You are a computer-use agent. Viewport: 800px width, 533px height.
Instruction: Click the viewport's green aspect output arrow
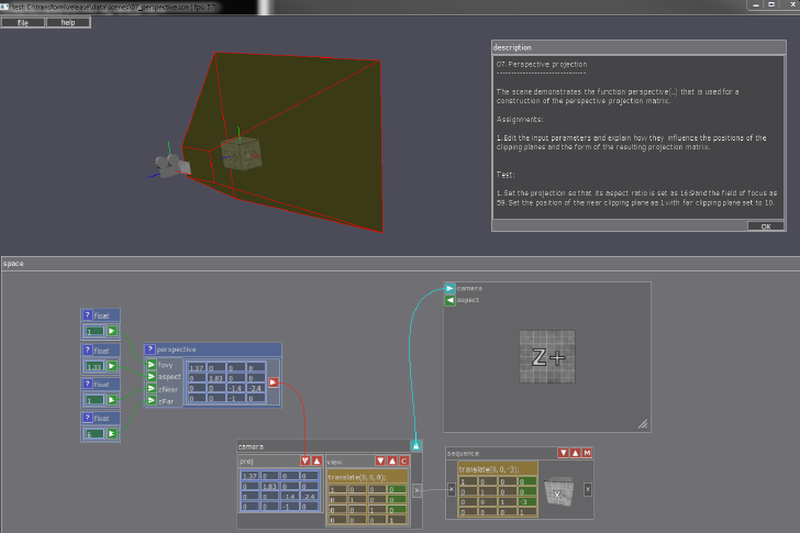tap(450, 300)
